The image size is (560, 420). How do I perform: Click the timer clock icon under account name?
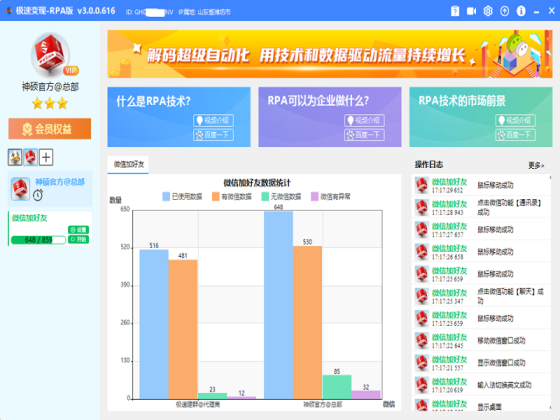tap(38, 195)
